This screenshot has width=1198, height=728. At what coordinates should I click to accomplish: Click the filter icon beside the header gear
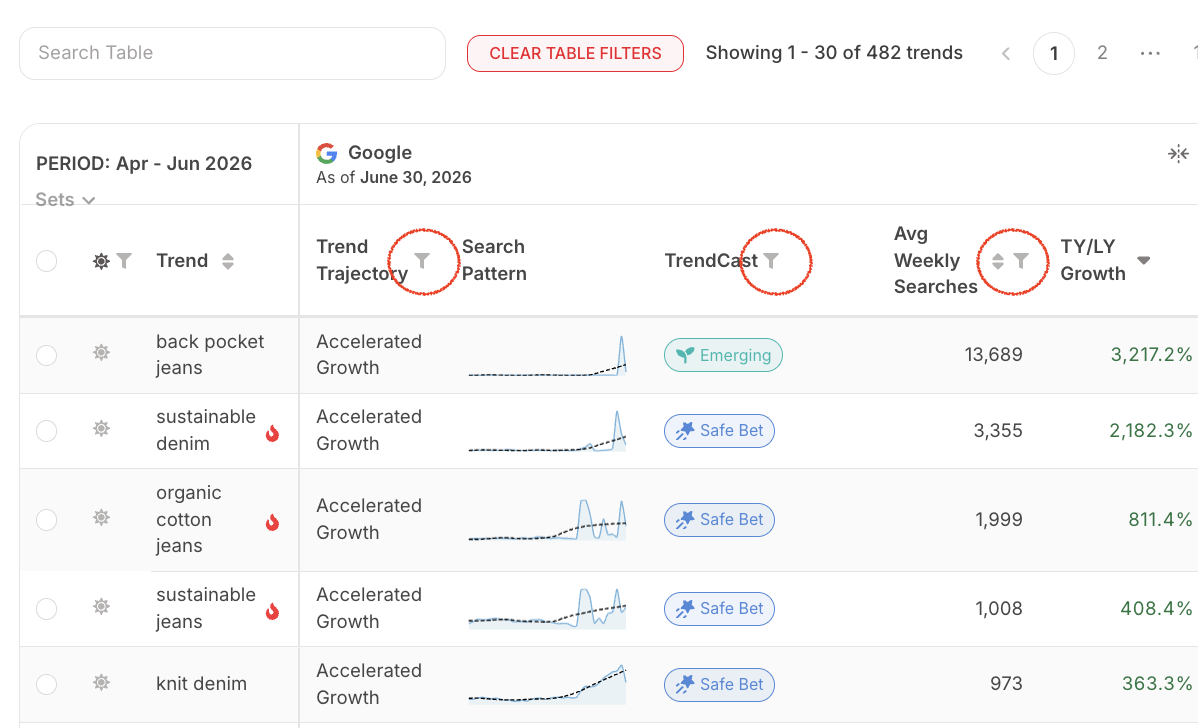(x=124, y=261)
